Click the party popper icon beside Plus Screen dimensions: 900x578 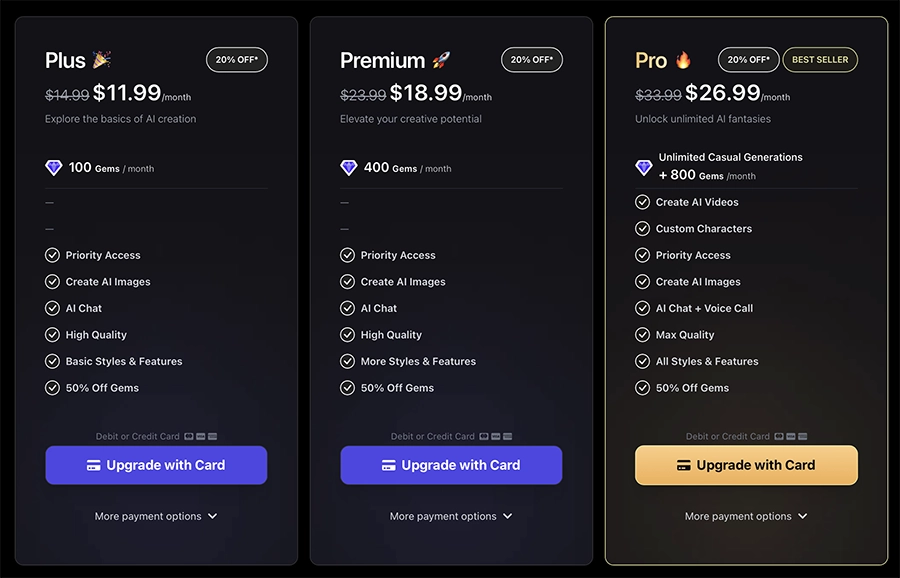(x=102, y=60)
